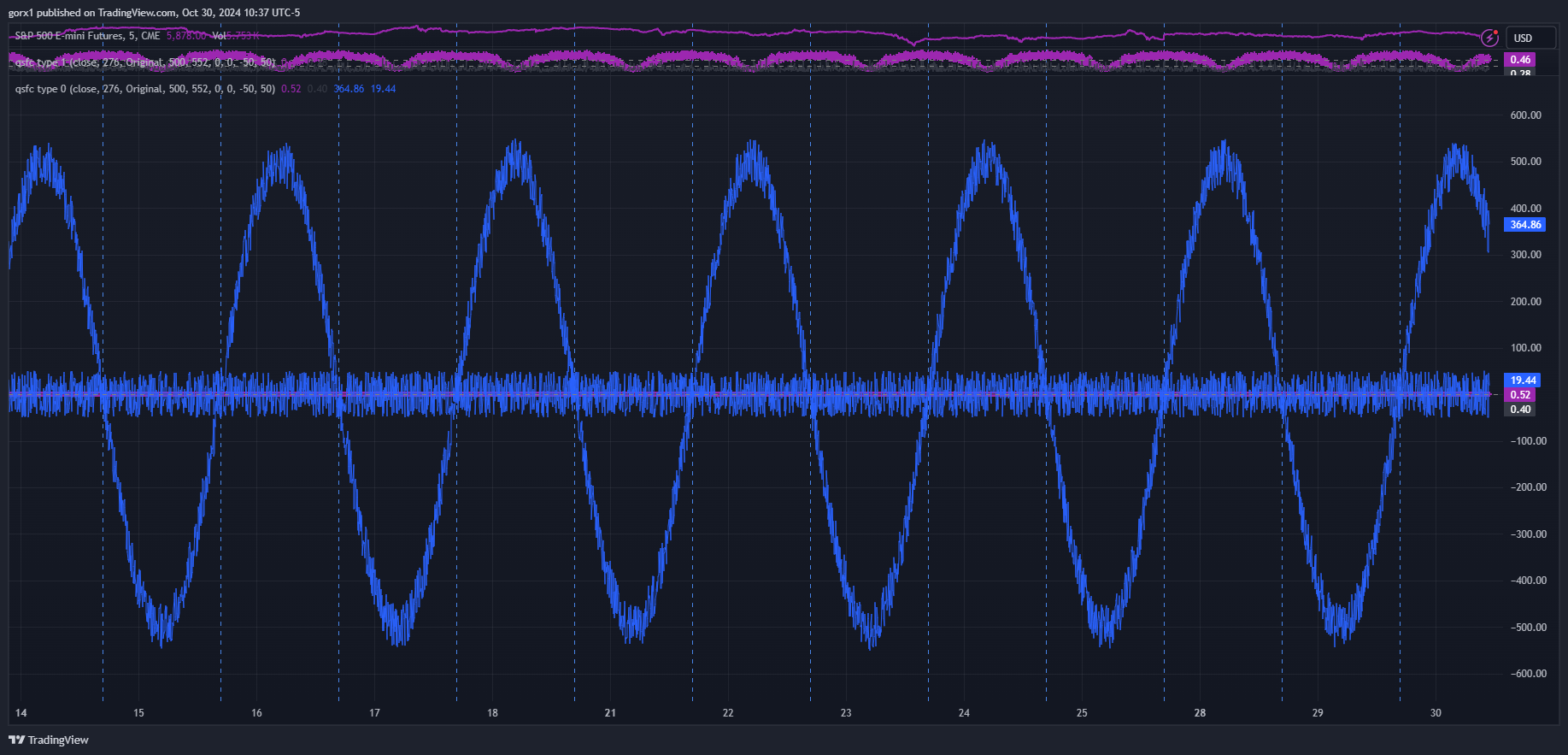Screen dimensions: 1568x755
Task: Click the 364.86 value in qsfc type 0 legend
Action: tap(349, 89)
